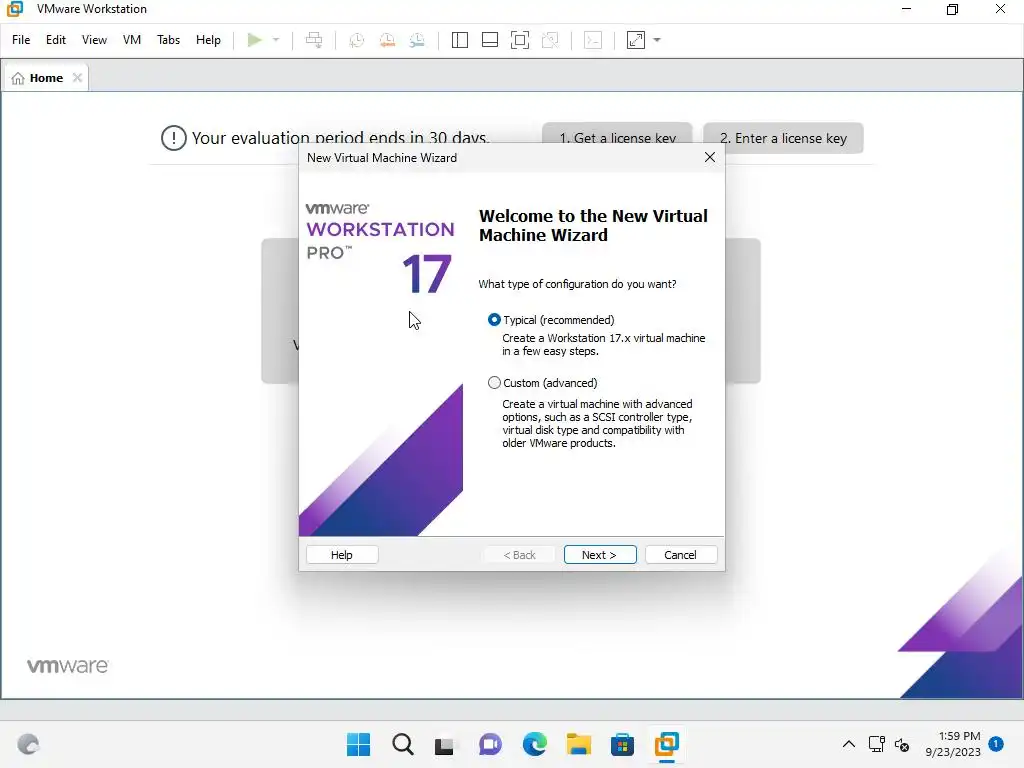Open the File menu
Viewport: 1024px width, 768px height.
(x=21, y=40)
